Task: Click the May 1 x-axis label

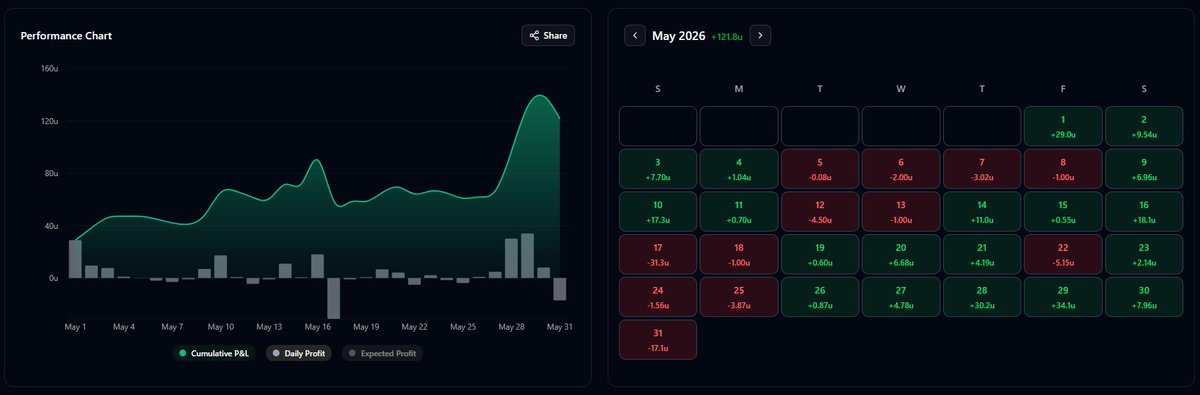Action: pyautogui.click(x=76, y=327)
